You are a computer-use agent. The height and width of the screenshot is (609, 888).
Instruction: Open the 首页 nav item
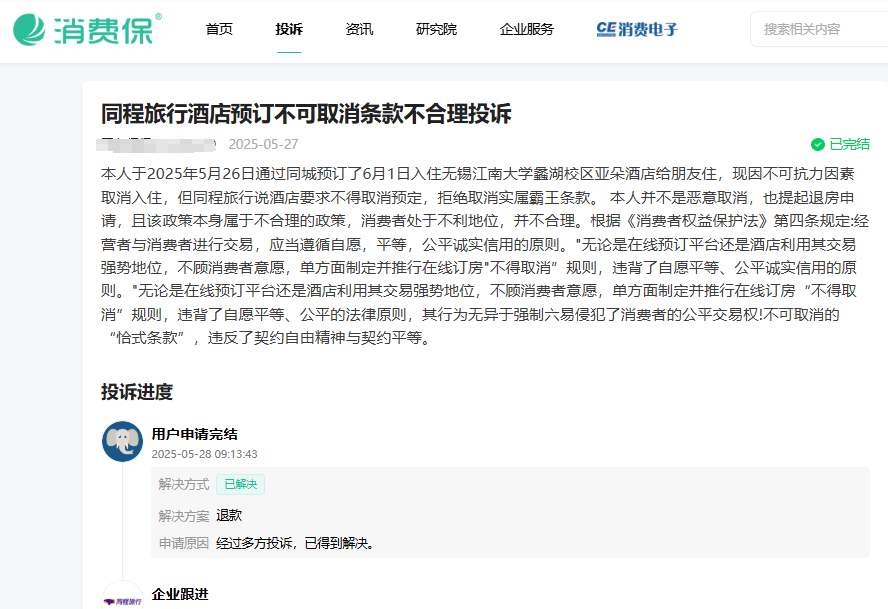click(x=219, y=29)
